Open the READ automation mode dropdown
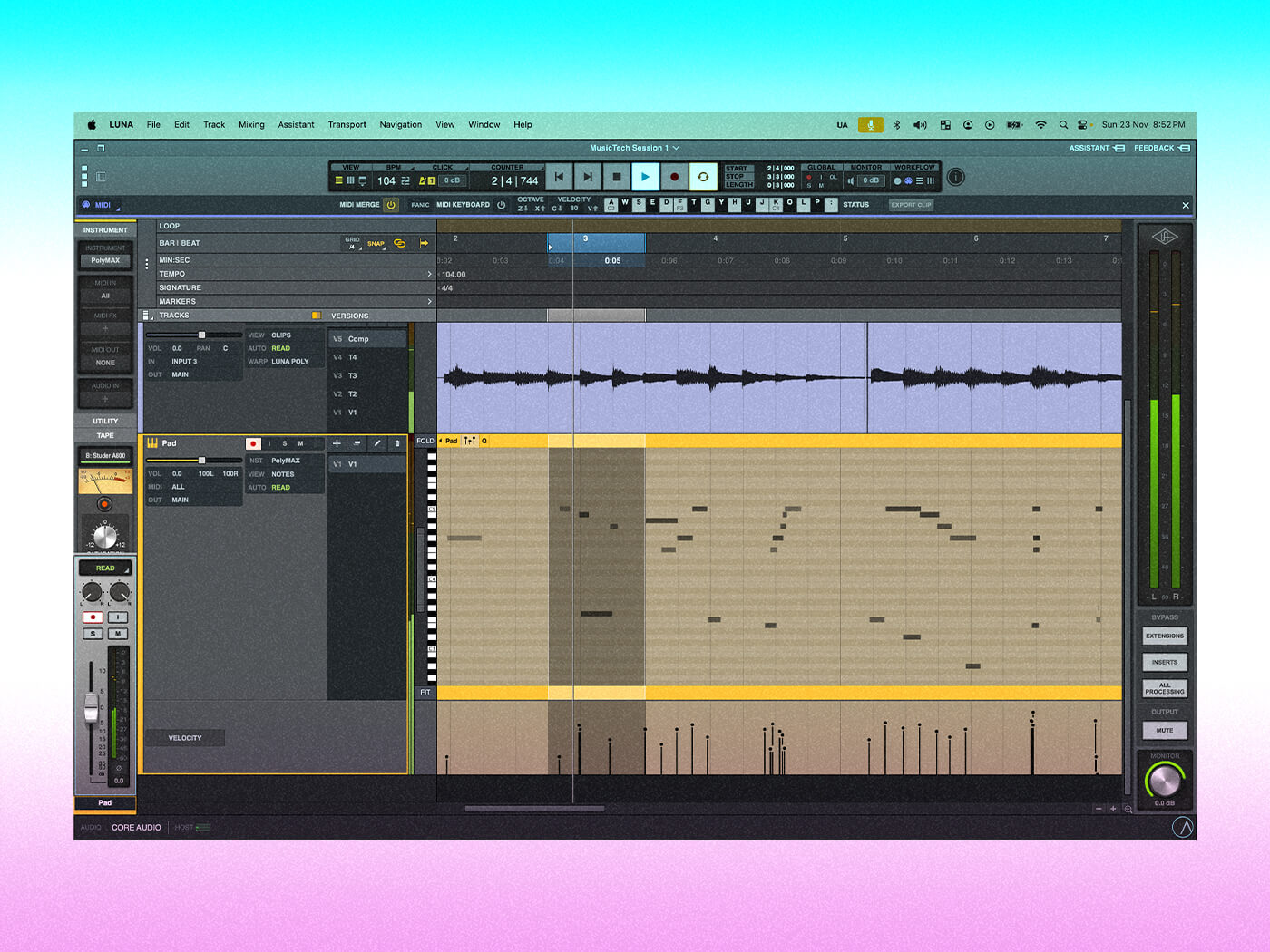 105,568
